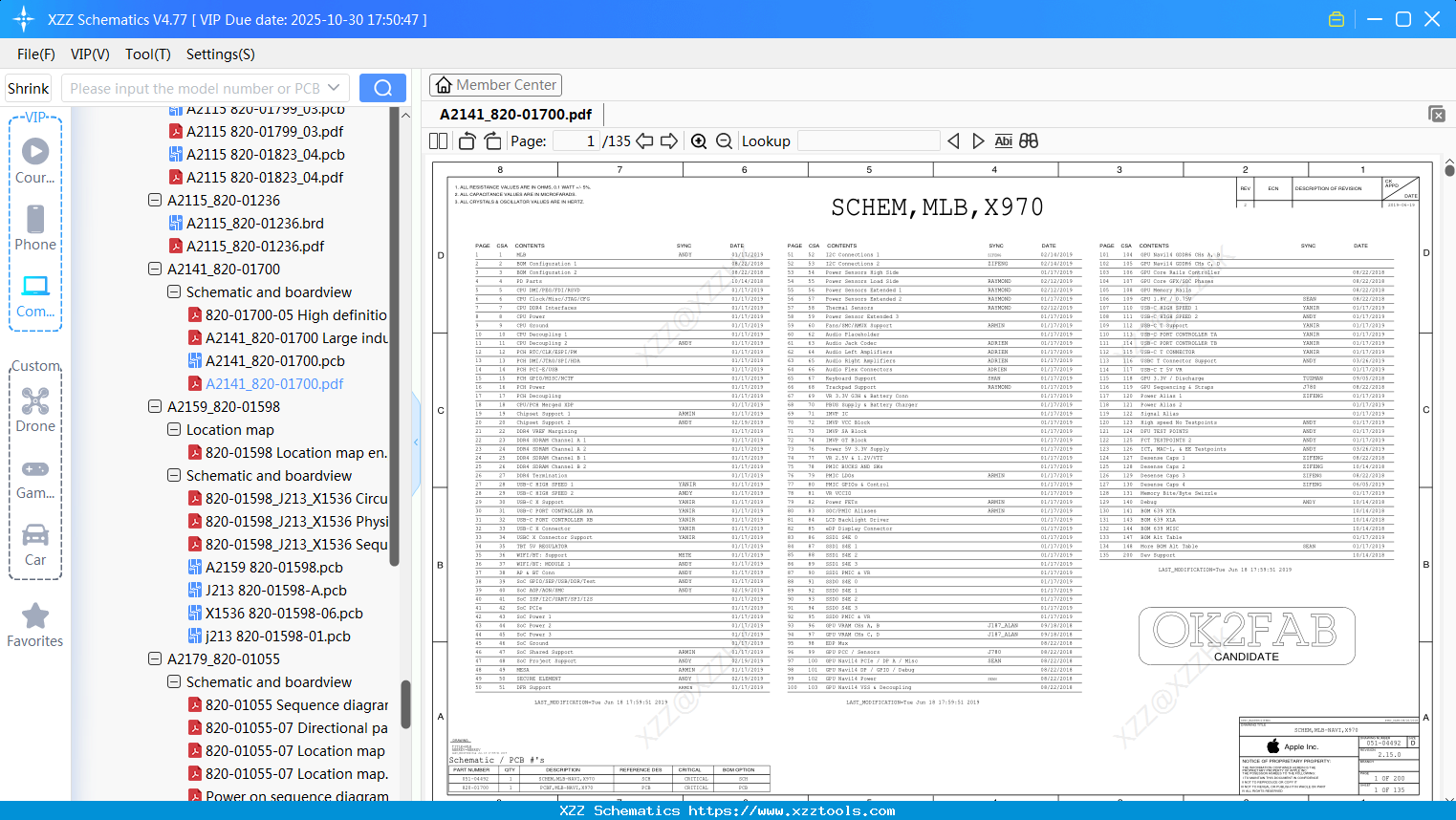Collapse the A2179_820-01055 folder

pos(155,659)
